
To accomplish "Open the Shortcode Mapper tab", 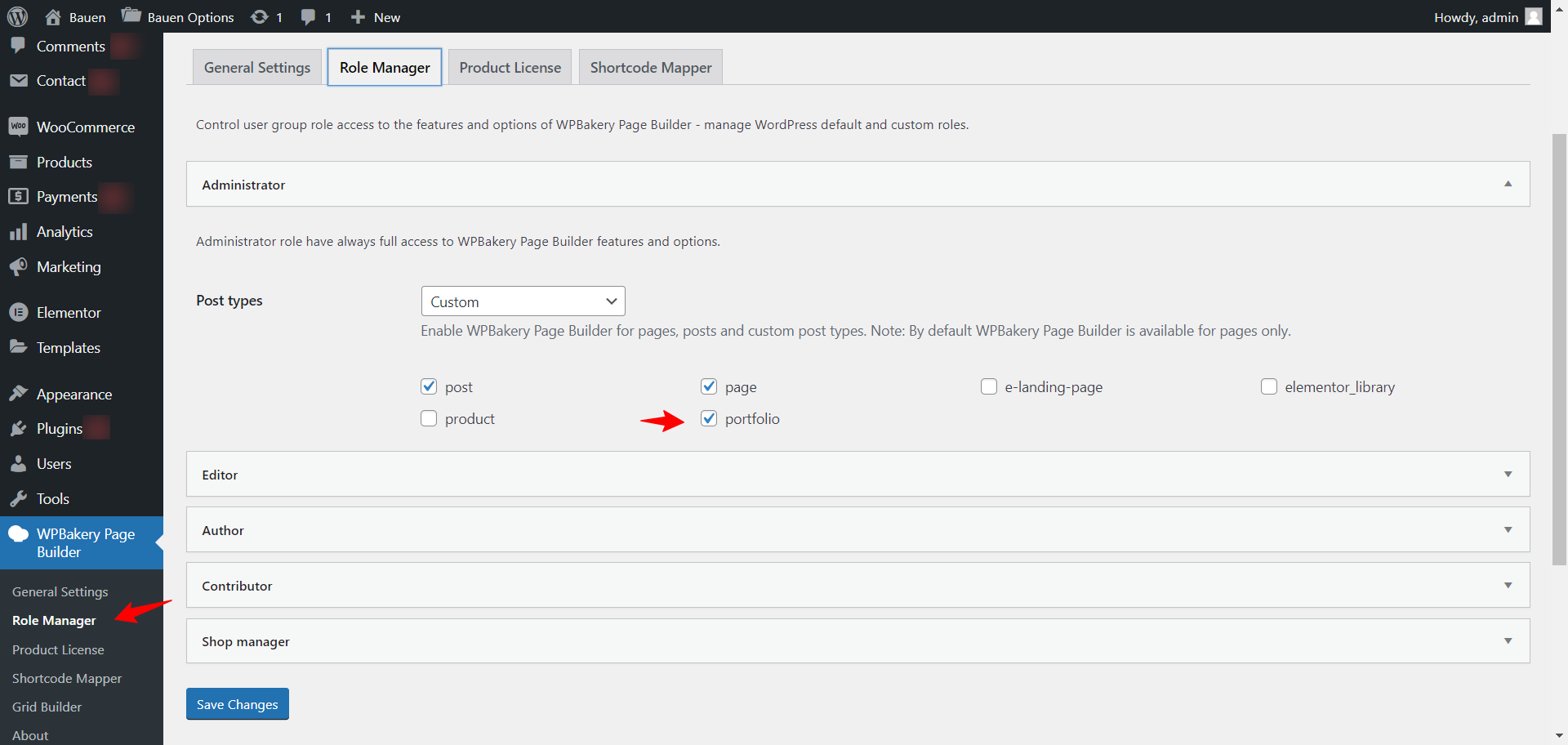I will click(651, 67).
